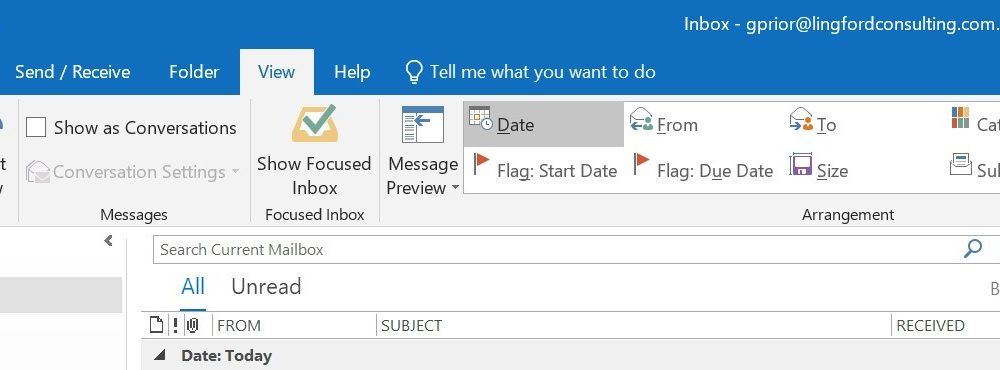Click the importance column header icon

[175, 325]
